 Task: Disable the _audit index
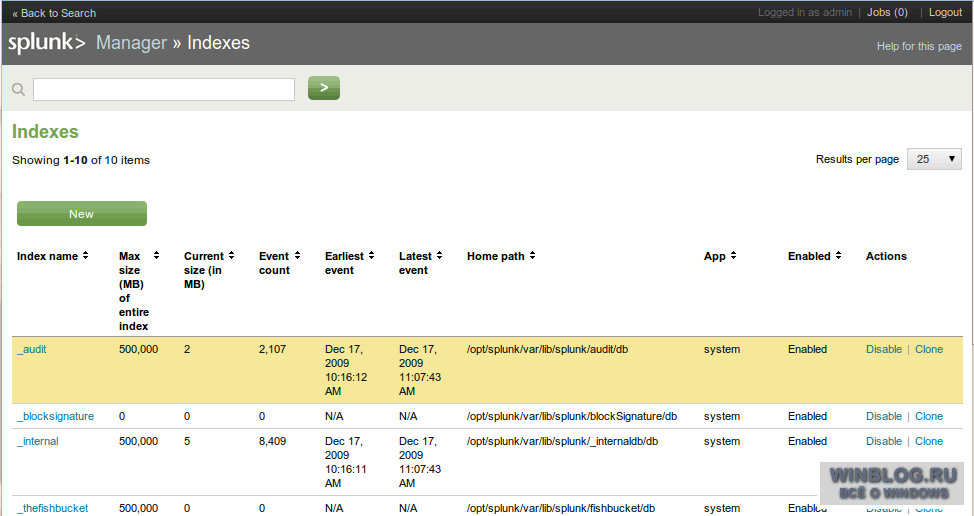pos(884,349)
